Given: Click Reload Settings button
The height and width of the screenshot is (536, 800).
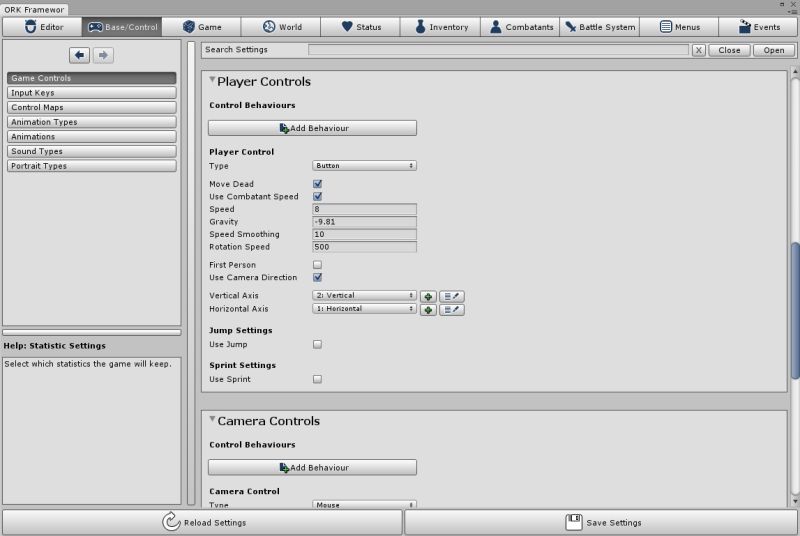Looking at the screenshot, I should tap(203, 522).
